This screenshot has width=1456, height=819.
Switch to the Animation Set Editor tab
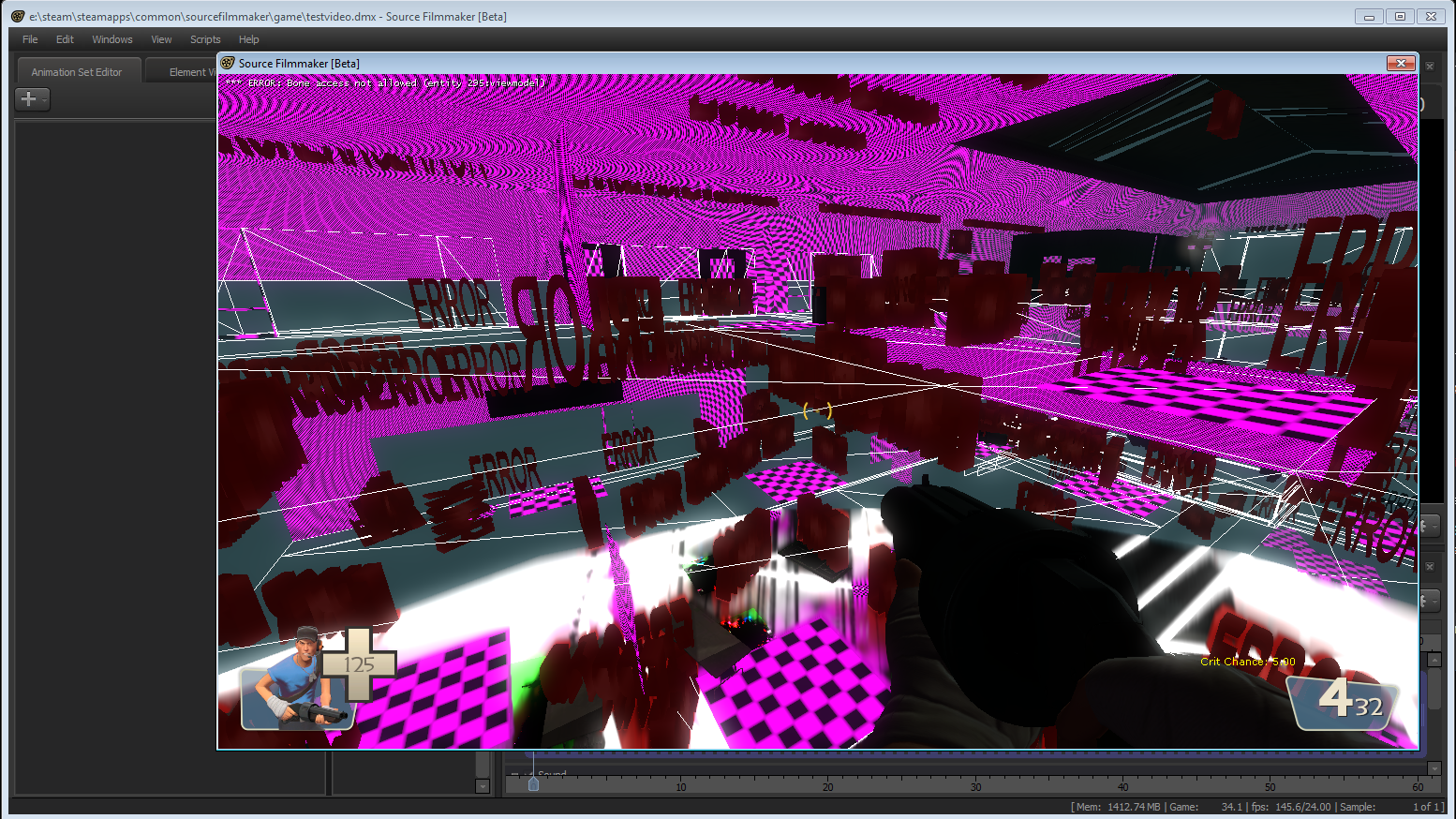[x=77, y=72]
